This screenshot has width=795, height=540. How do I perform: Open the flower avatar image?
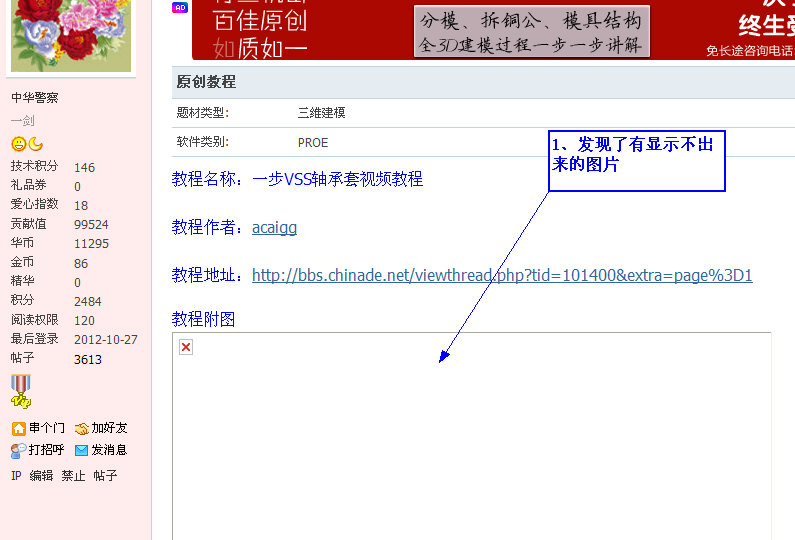[71, 35]
